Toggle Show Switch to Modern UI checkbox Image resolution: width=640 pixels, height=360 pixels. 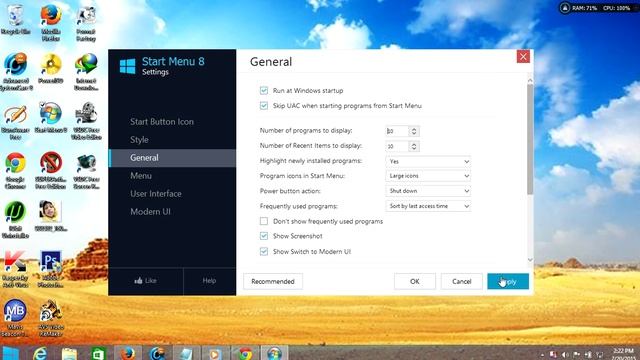(x=264, y=251)
